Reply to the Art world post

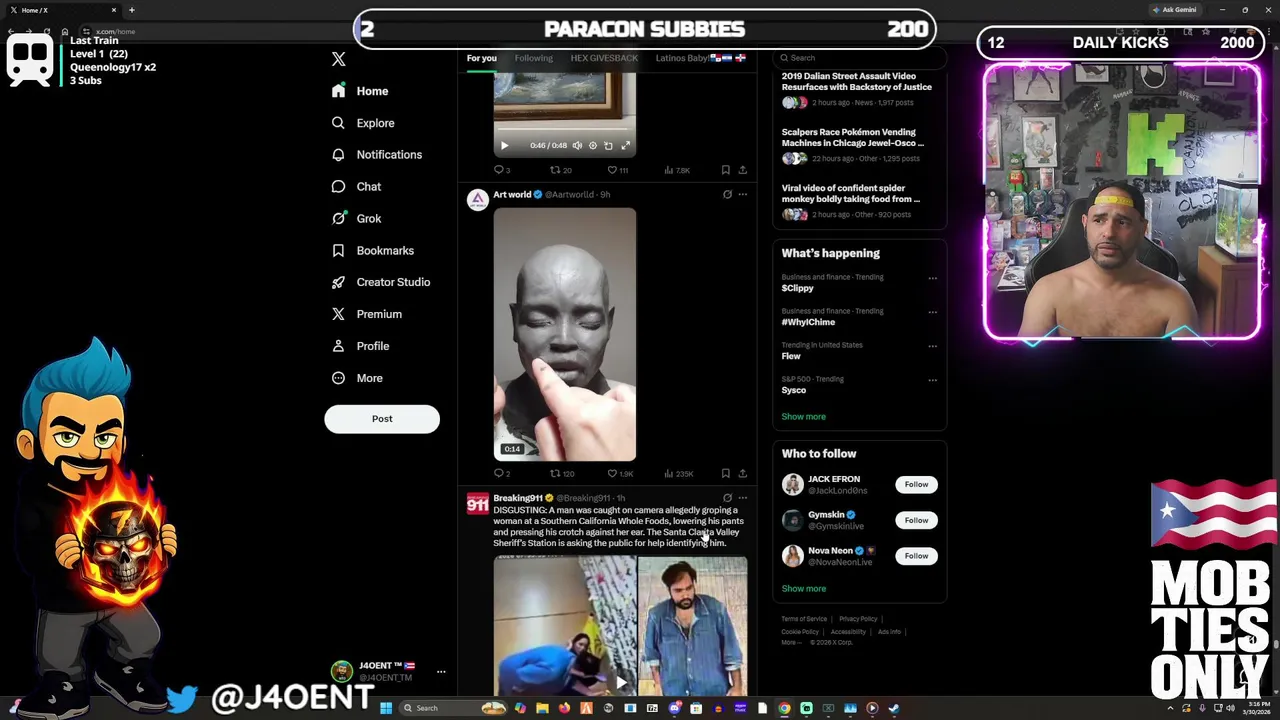pos(502,474)
